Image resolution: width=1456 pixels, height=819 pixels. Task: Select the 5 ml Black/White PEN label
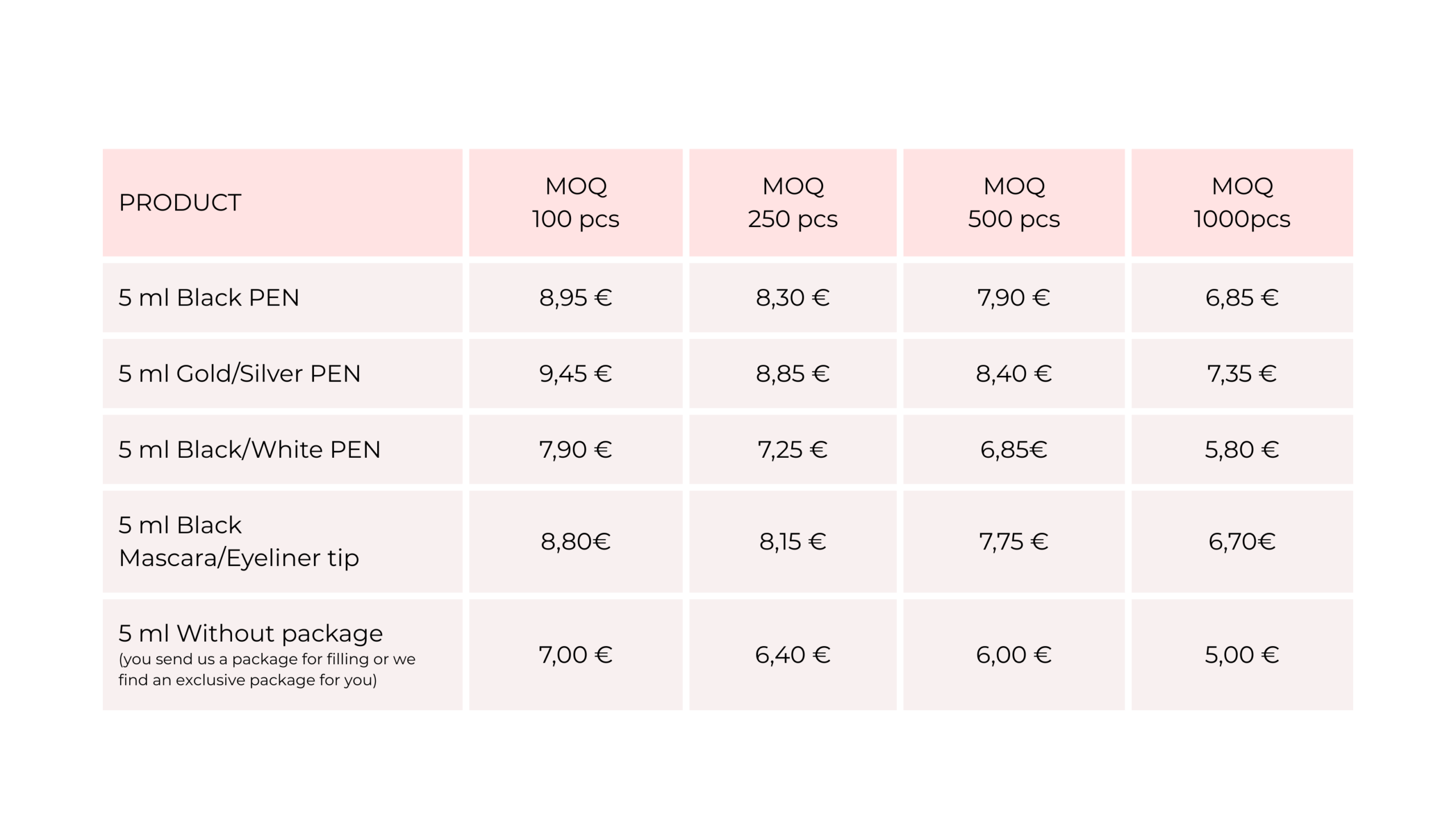[x=249, y=450]
